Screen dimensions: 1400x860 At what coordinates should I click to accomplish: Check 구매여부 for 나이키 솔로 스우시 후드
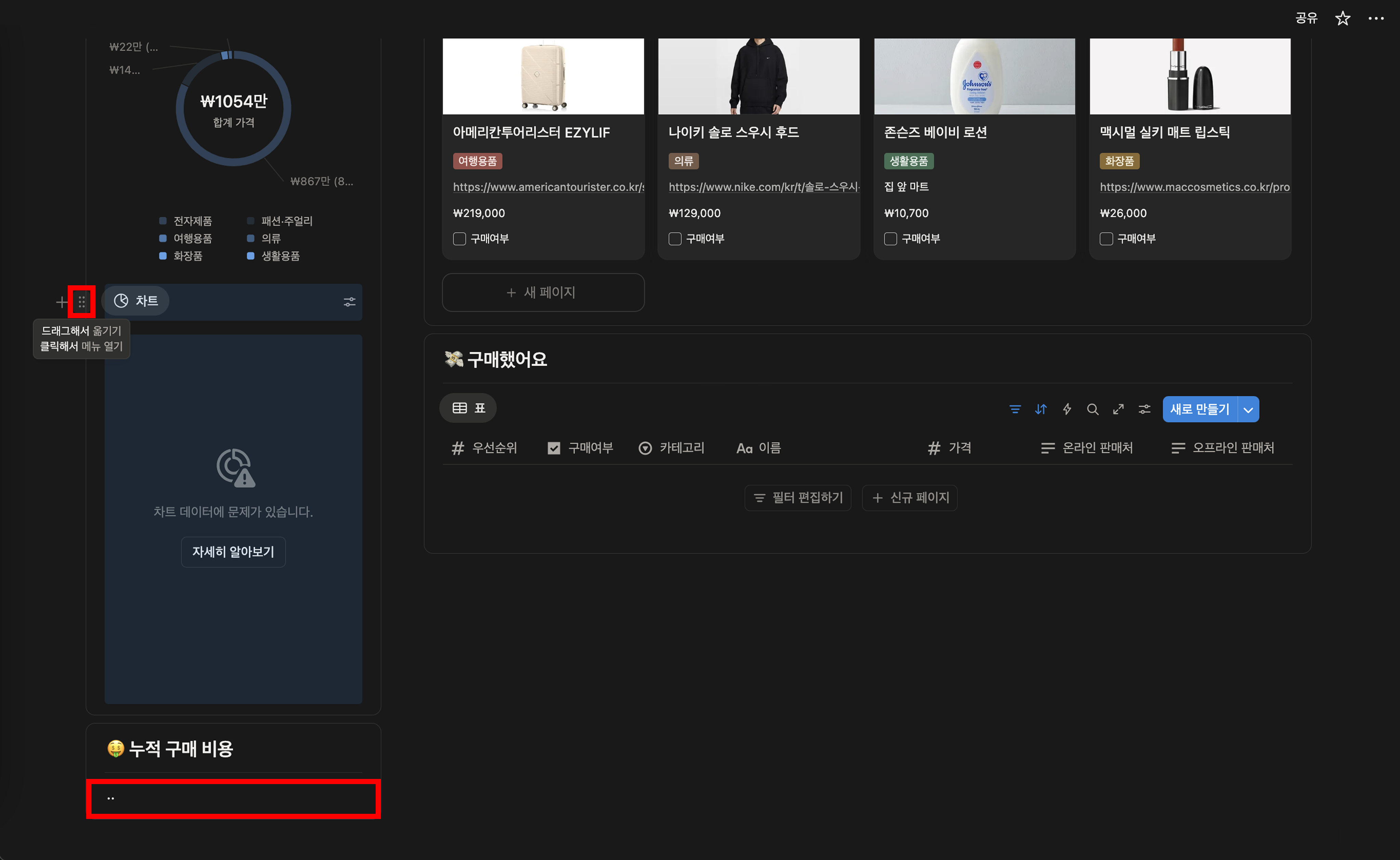coord(675,239)
